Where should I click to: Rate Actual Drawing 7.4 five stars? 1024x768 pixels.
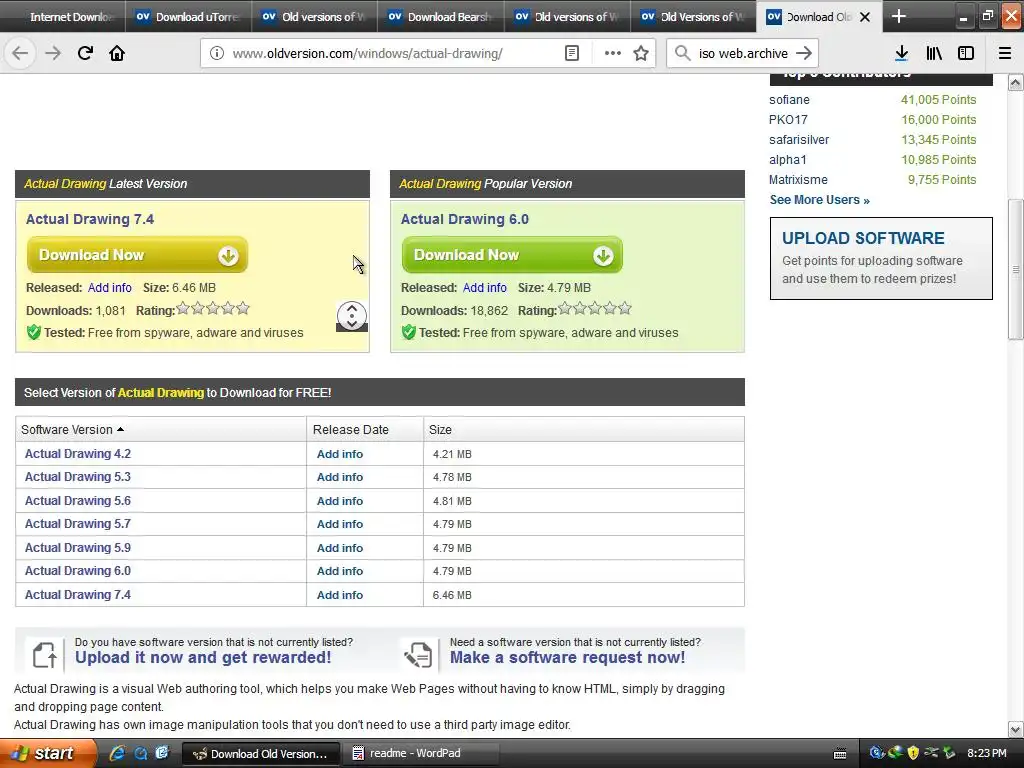[243, 308]
